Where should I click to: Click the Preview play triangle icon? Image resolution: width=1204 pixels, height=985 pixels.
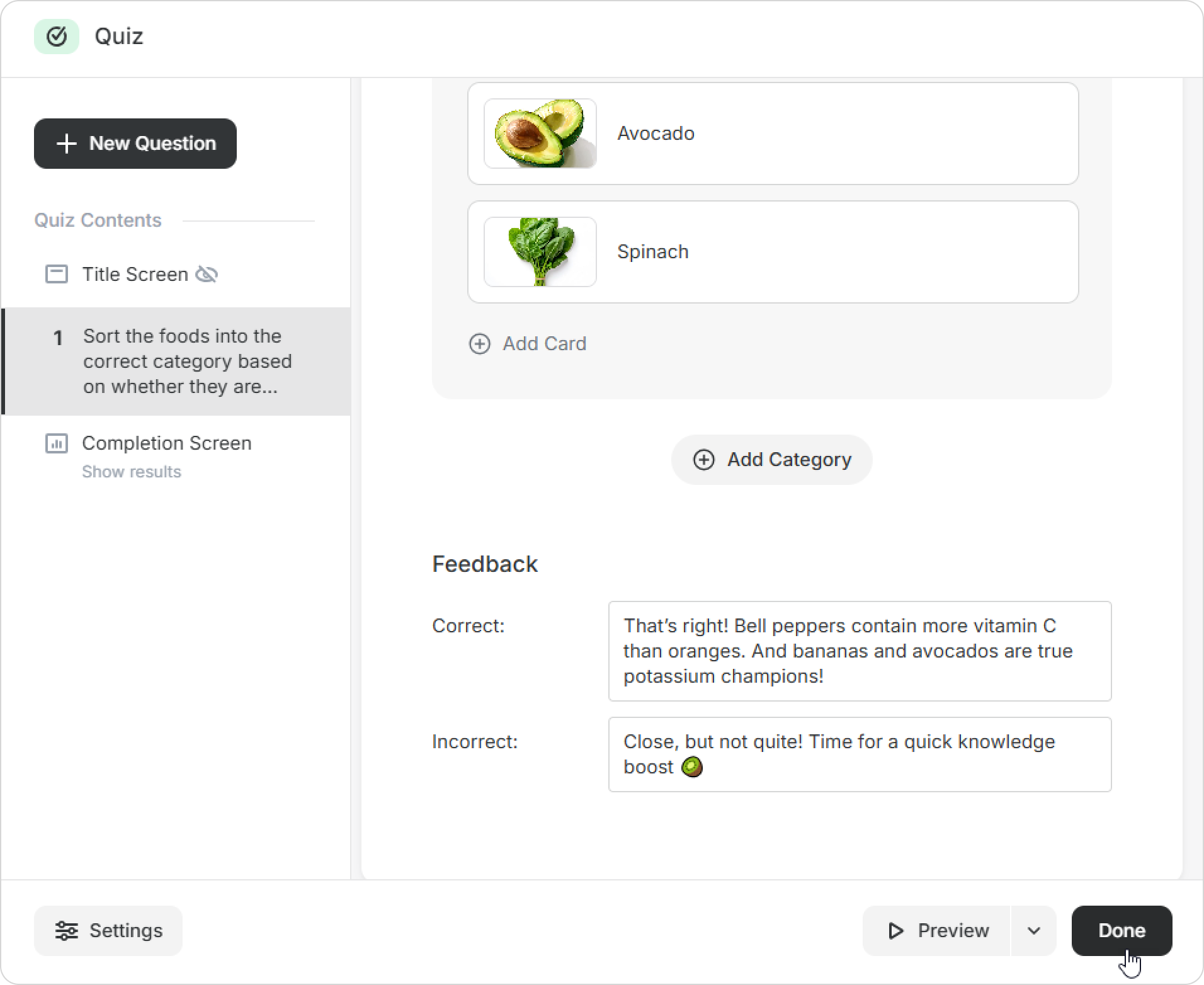coord(895,931)
